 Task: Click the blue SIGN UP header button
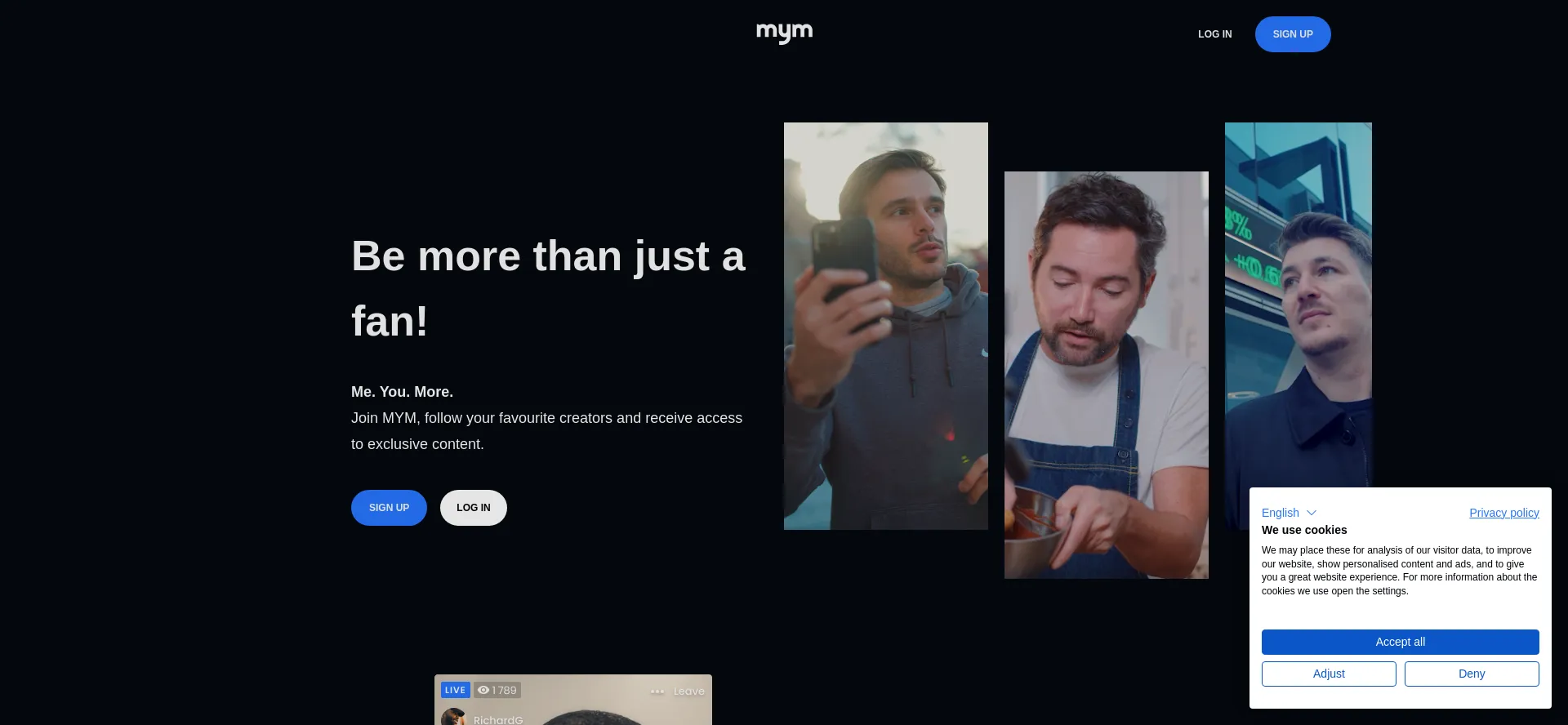1293,34
